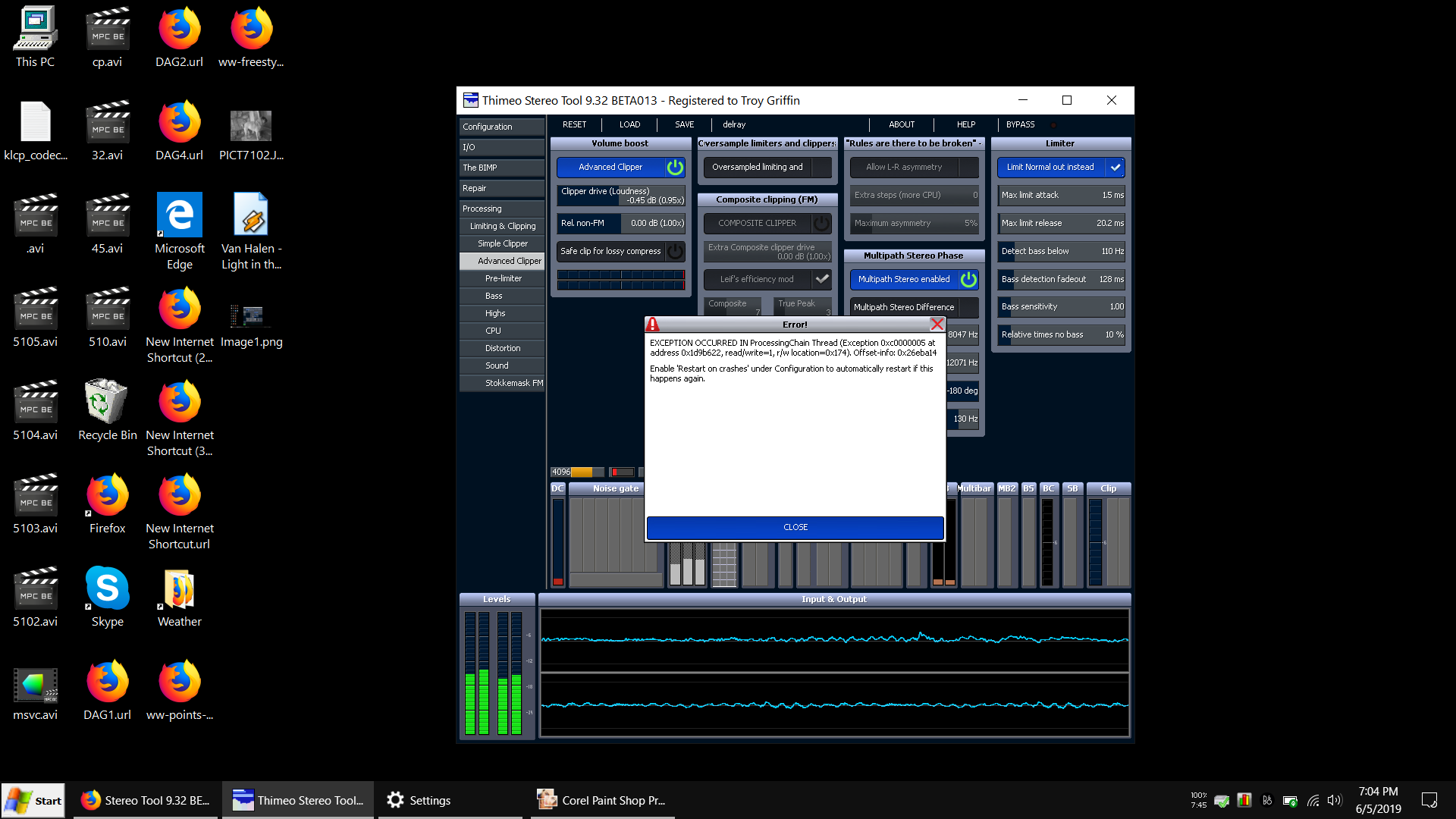This screenshot has height=819, width=1456.
Task: Select Distortion in sidebar
Action: point(502,348)
